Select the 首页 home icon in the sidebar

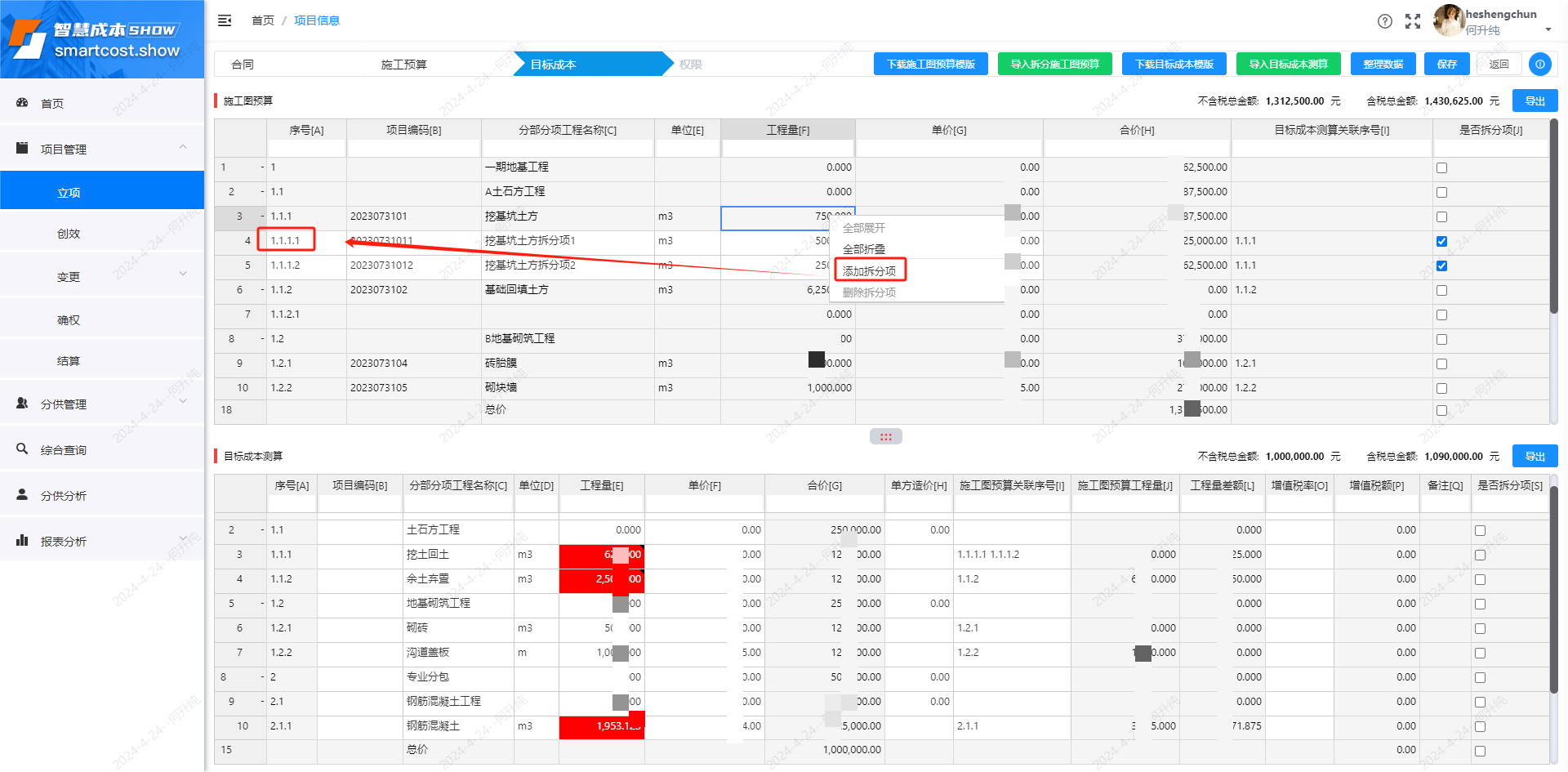pyautogui.click(x=21, y=102)
